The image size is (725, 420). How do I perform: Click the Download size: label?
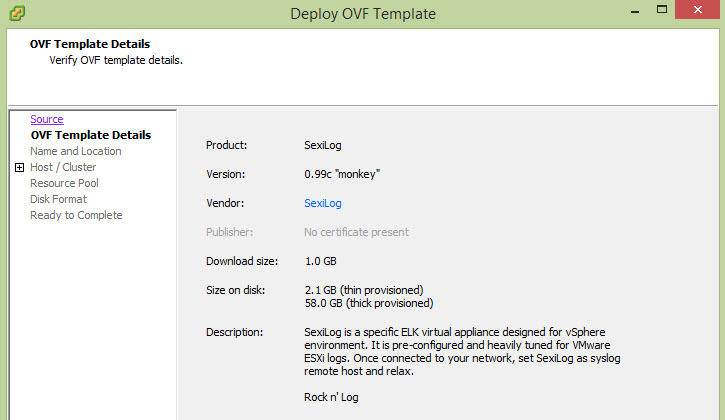[x=242, y=261]
